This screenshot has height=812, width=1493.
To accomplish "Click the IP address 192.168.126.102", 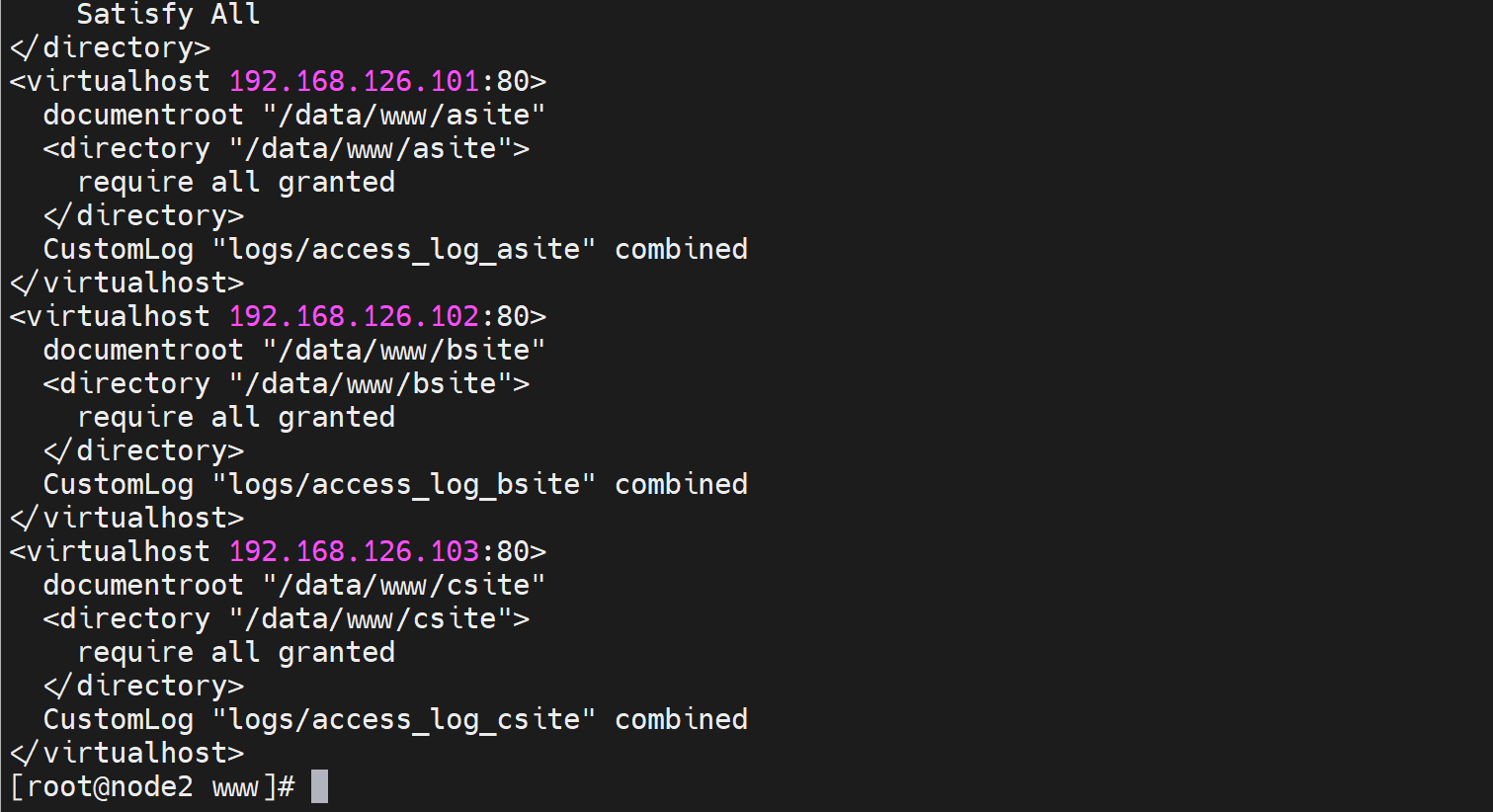I will pyautogui.click(x=354, y=316).
